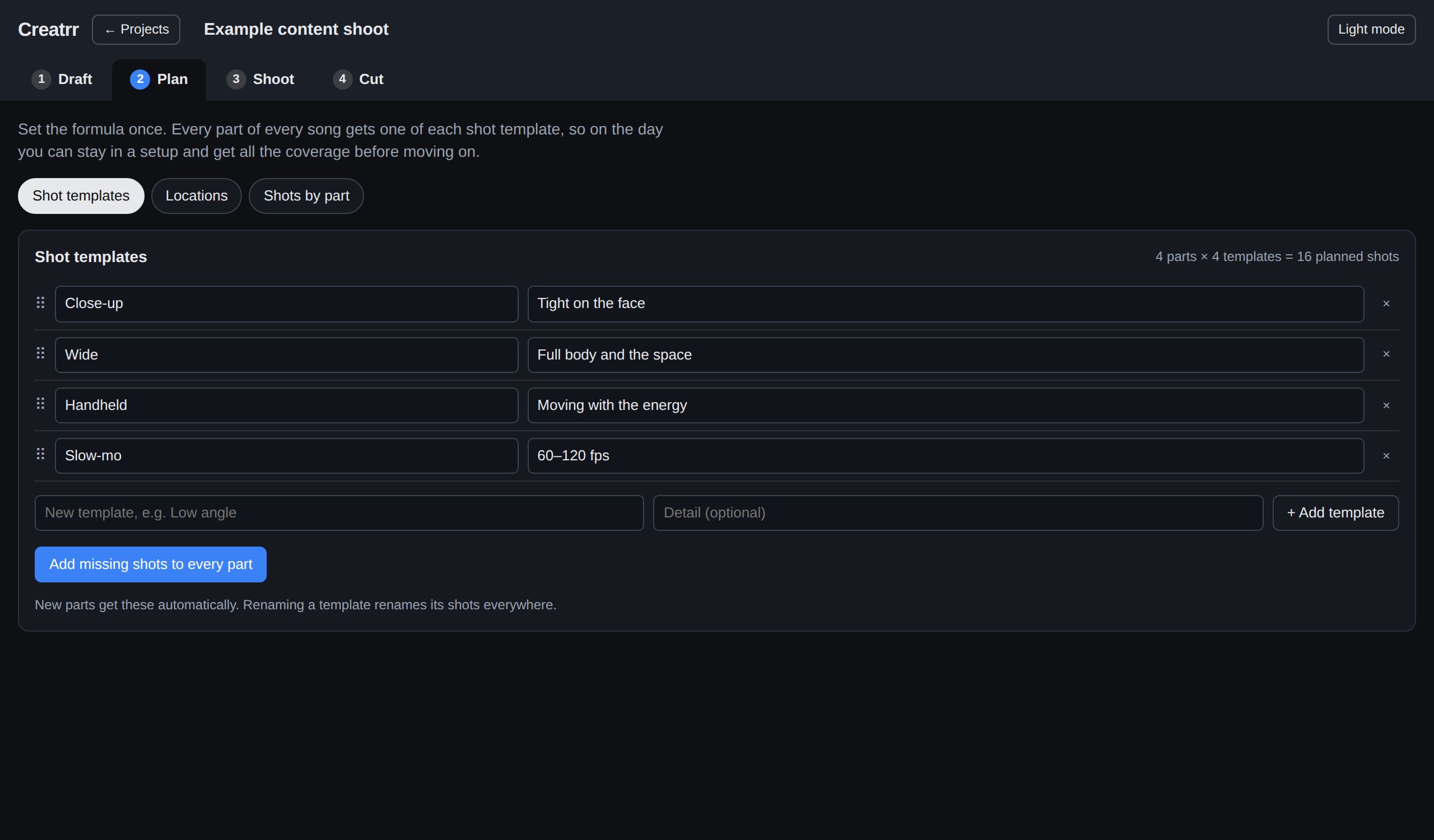
Task: Switch to the Locations view
Action: [x=196, y=196]
